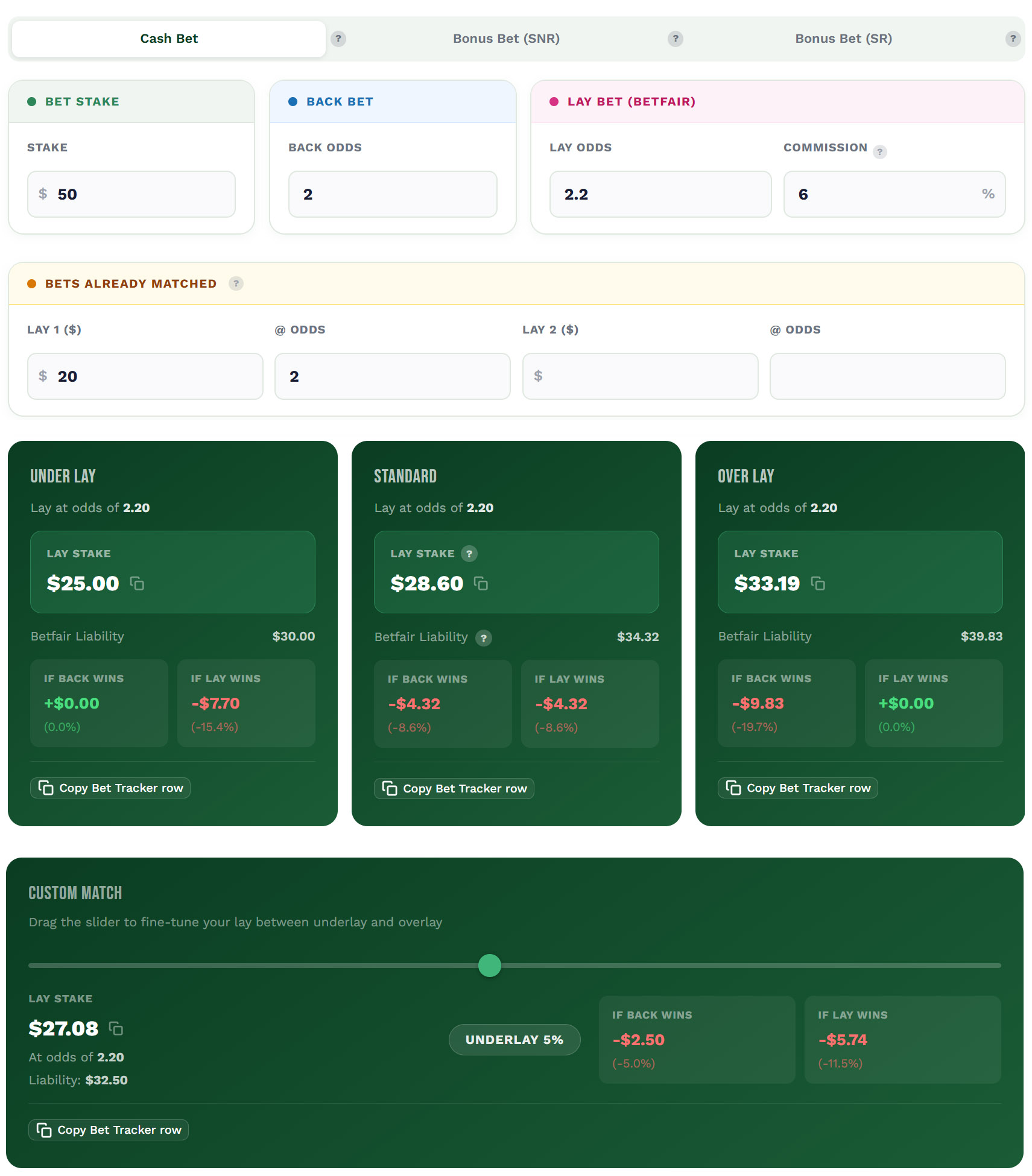Copy Bet Tracker row for Standard
The height and width of the screenshot is (1176, 1032).
tap(454, 789)
